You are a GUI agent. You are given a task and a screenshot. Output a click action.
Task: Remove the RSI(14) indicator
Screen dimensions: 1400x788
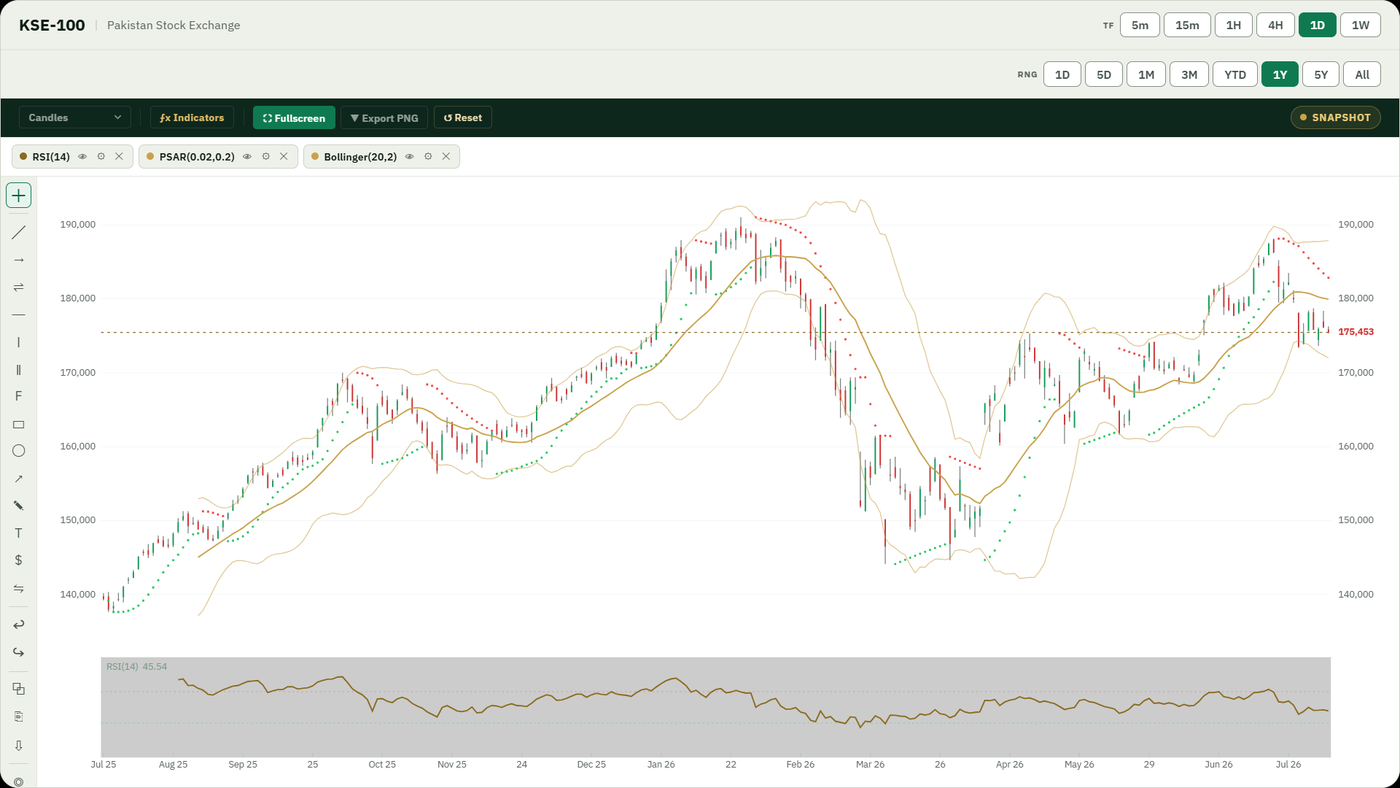pos(119,156)
